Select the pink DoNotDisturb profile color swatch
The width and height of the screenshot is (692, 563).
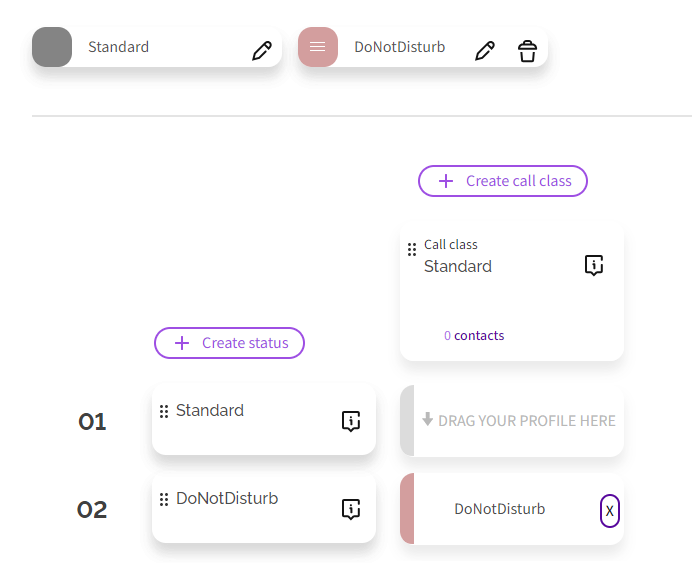coord(317,47)
